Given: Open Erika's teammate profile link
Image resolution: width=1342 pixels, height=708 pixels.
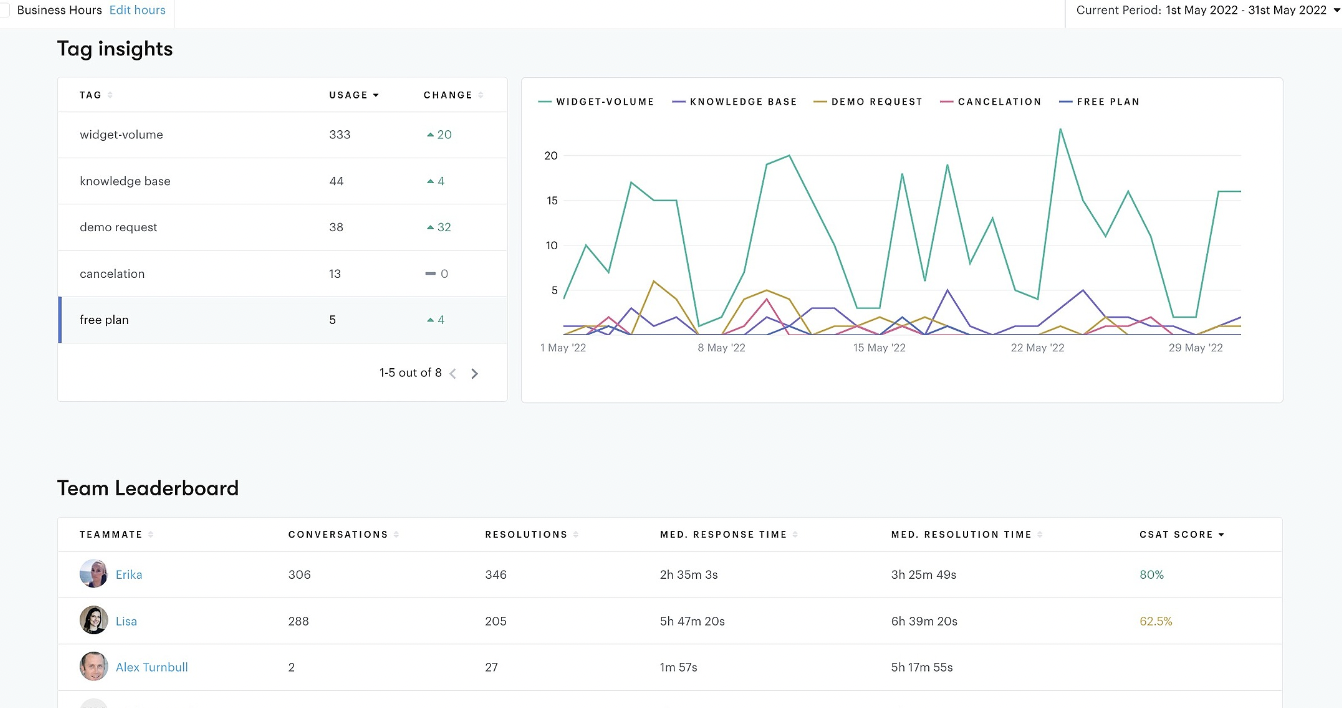Looking at the screenshot, I should (129, 575).
